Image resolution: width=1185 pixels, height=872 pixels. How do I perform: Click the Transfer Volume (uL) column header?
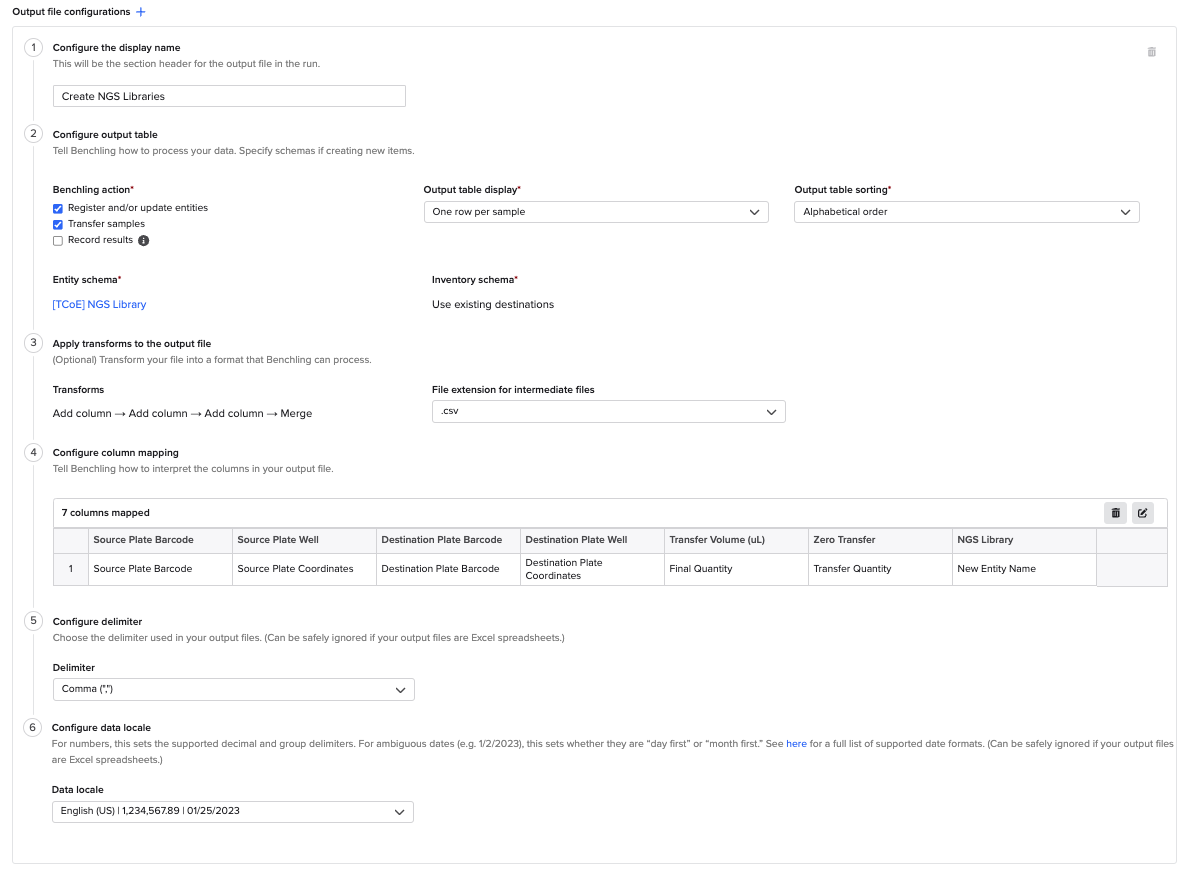[736, 540]
